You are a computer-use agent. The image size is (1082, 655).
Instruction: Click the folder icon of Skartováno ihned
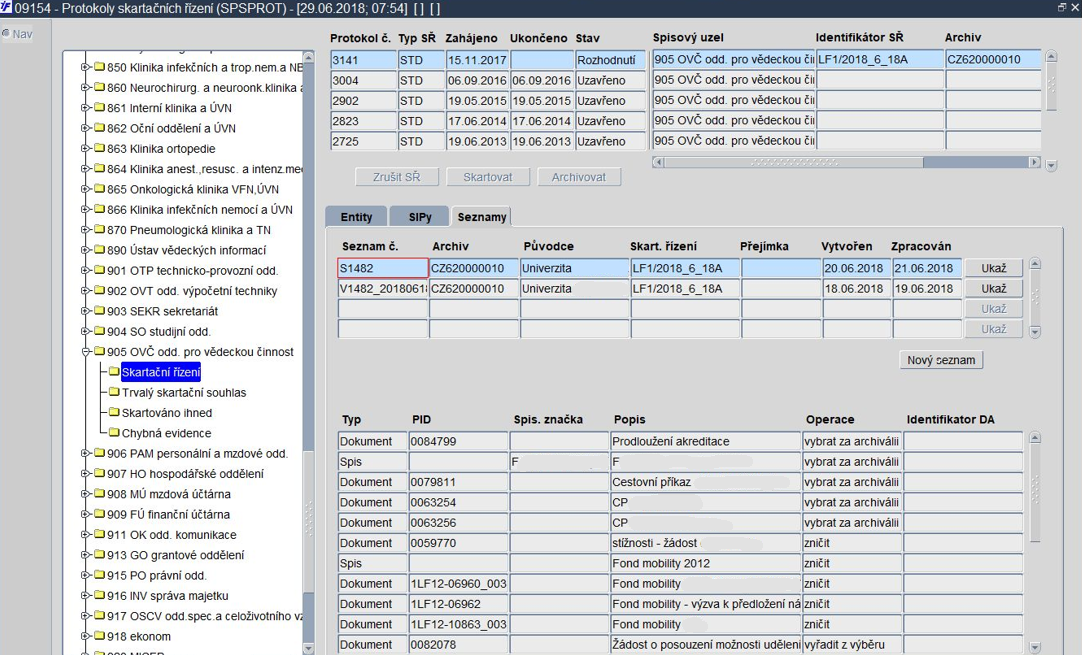click(x=113, y=413)
